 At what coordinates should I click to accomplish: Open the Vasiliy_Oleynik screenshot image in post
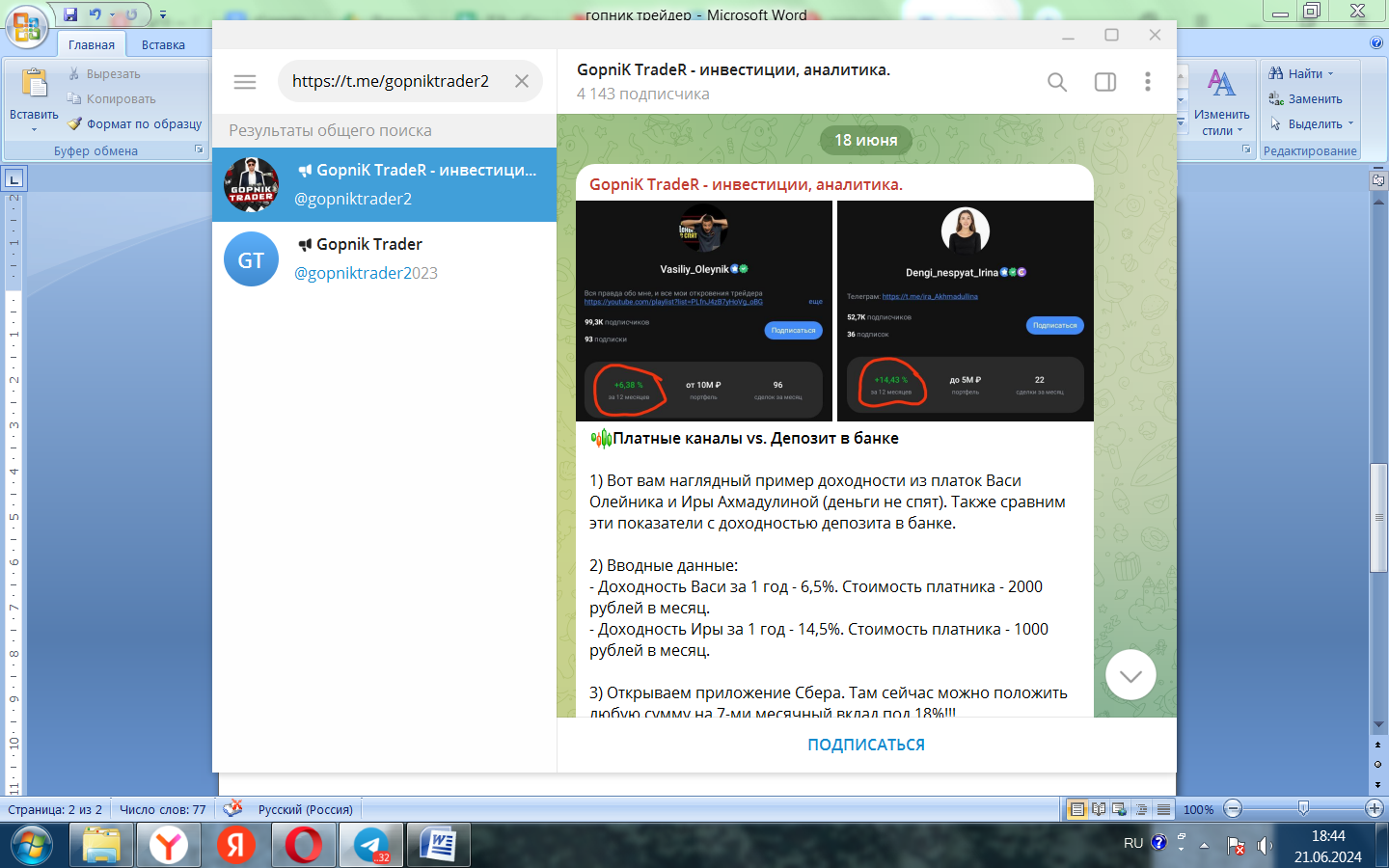coord(704,311)
